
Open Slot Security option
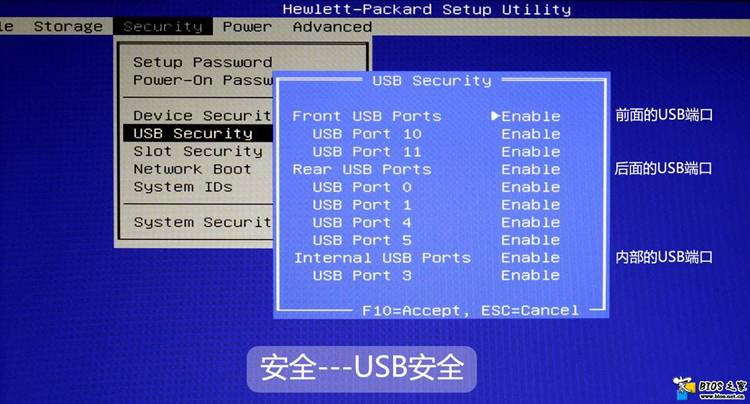click(198, 151)
